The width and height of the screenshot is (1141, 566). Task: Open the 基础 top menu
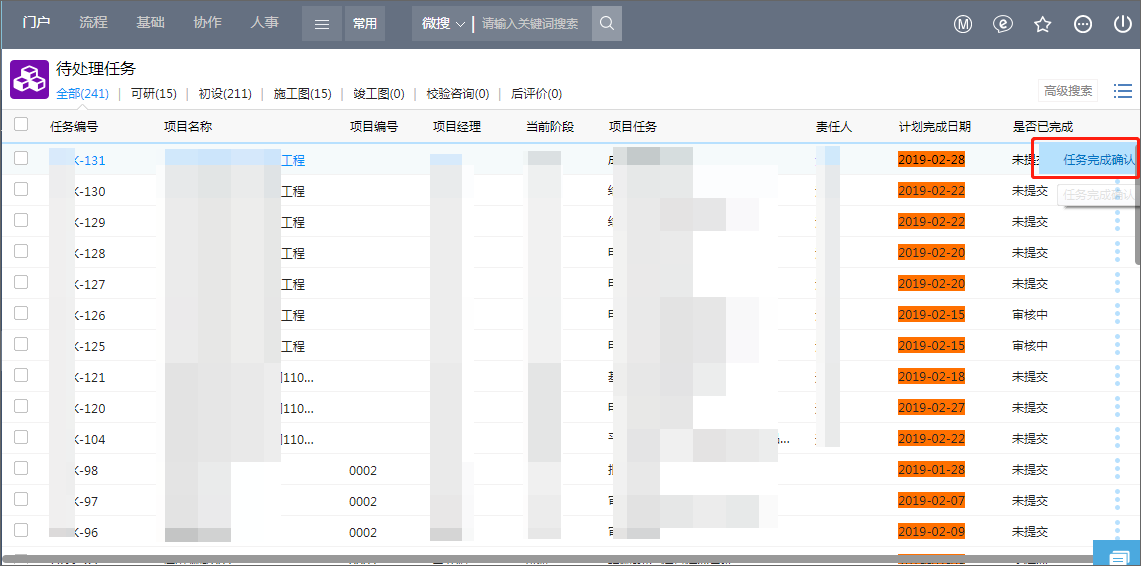[150, 23]
